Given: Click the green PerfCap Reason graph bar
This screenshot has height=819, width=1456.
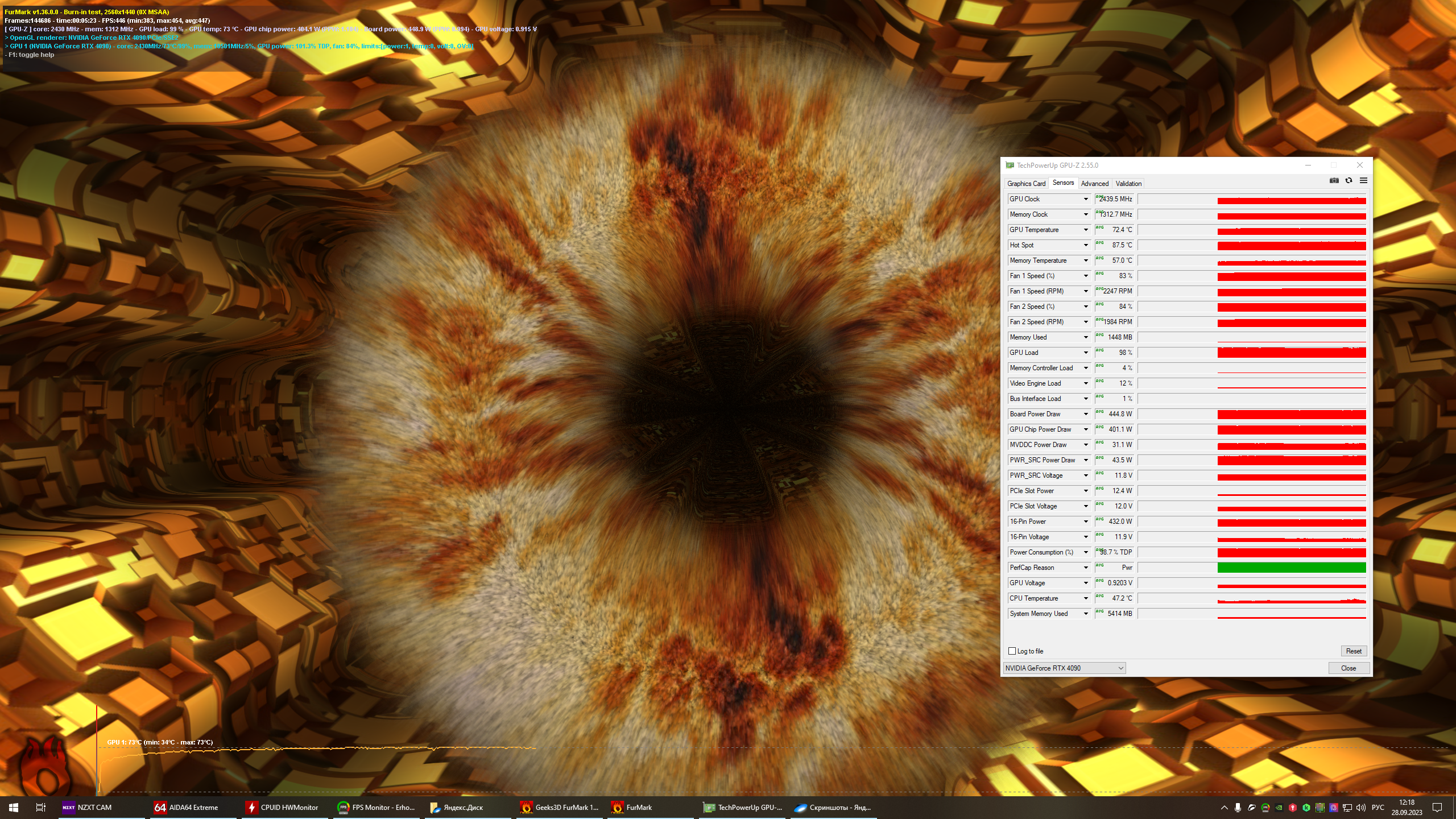Looking at the screenshot, I should point(1291,568).
